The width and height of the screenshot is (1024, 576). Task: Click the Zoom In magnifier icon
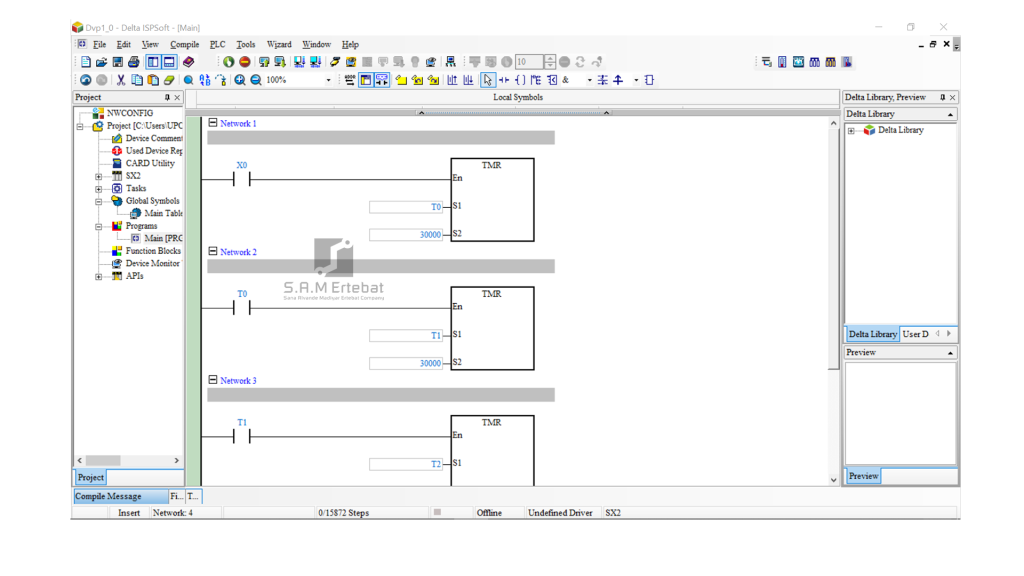(240, 80)
